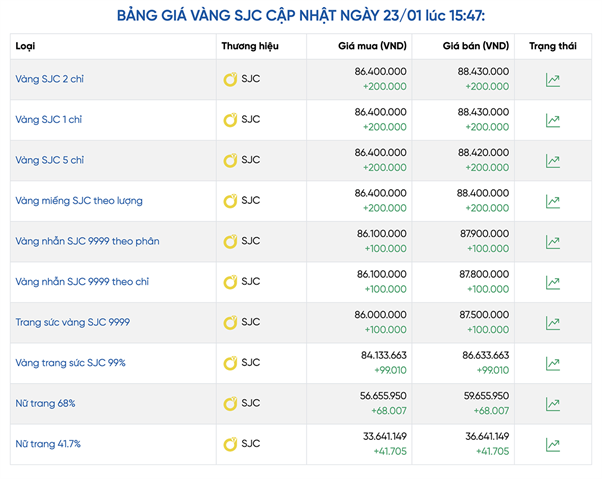Click trend icon for Trang sức vàng SJC 9999
This screenshot has height=479, width=602.
click(553, 323)
